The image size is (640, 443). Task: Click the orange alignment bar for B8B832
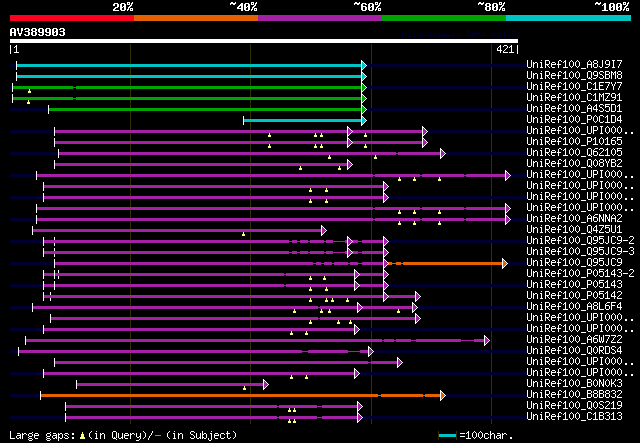[x=240, y=396]
